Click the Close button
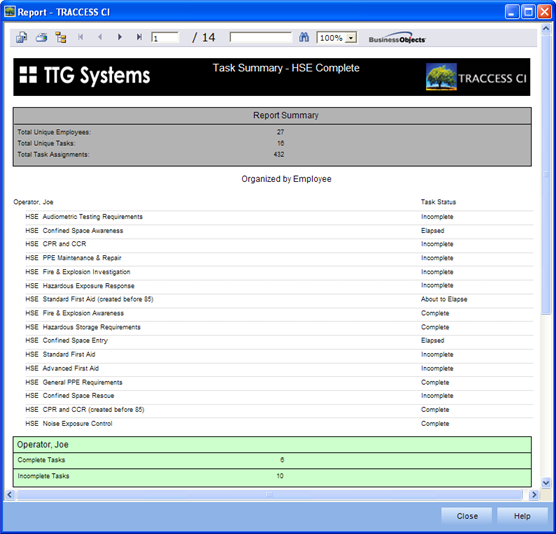This screenshot has height=534, width=556. pyautogui.click(x=467, y=516)
